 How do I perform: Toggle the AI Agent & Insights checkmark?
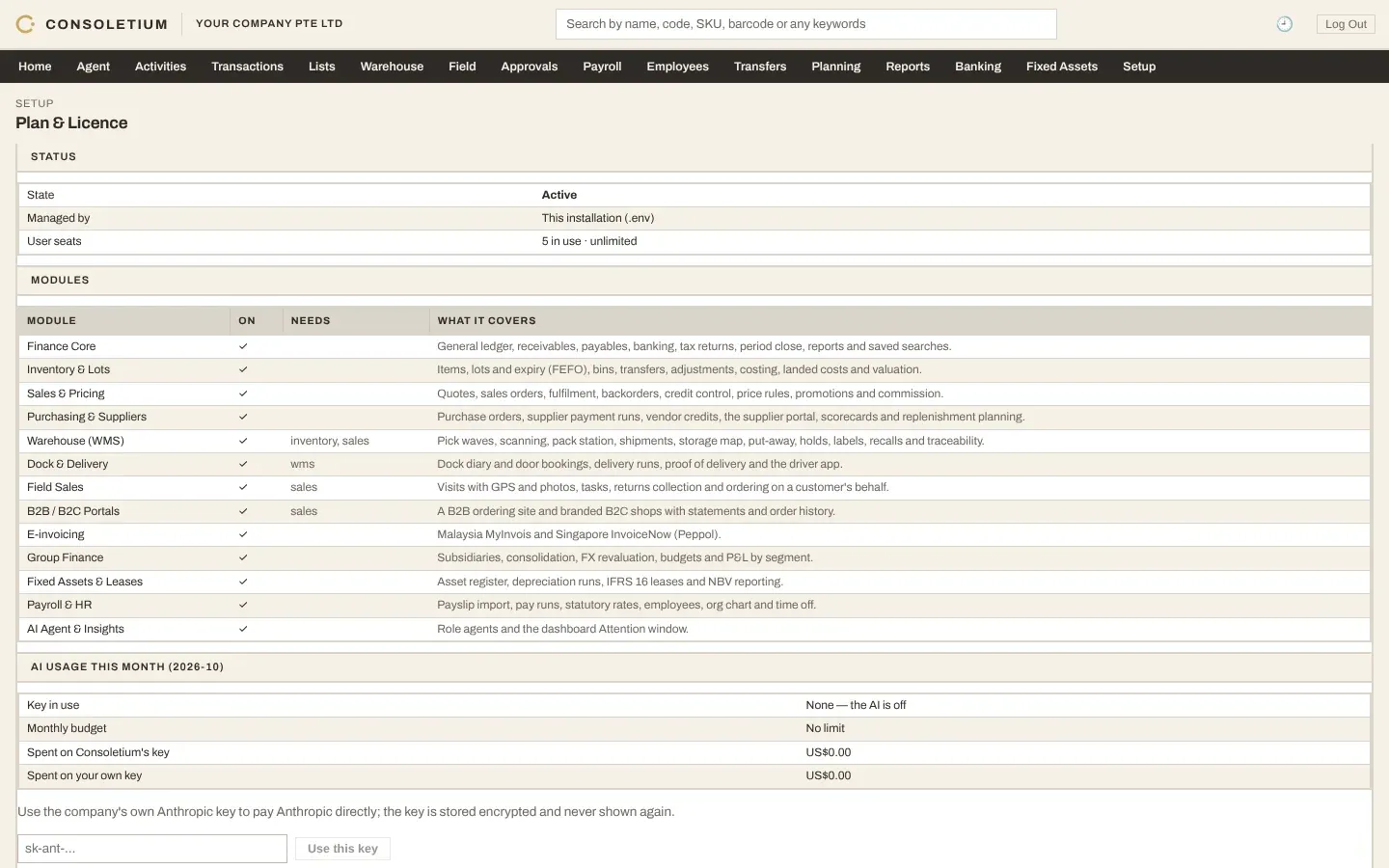click(243, 629)
